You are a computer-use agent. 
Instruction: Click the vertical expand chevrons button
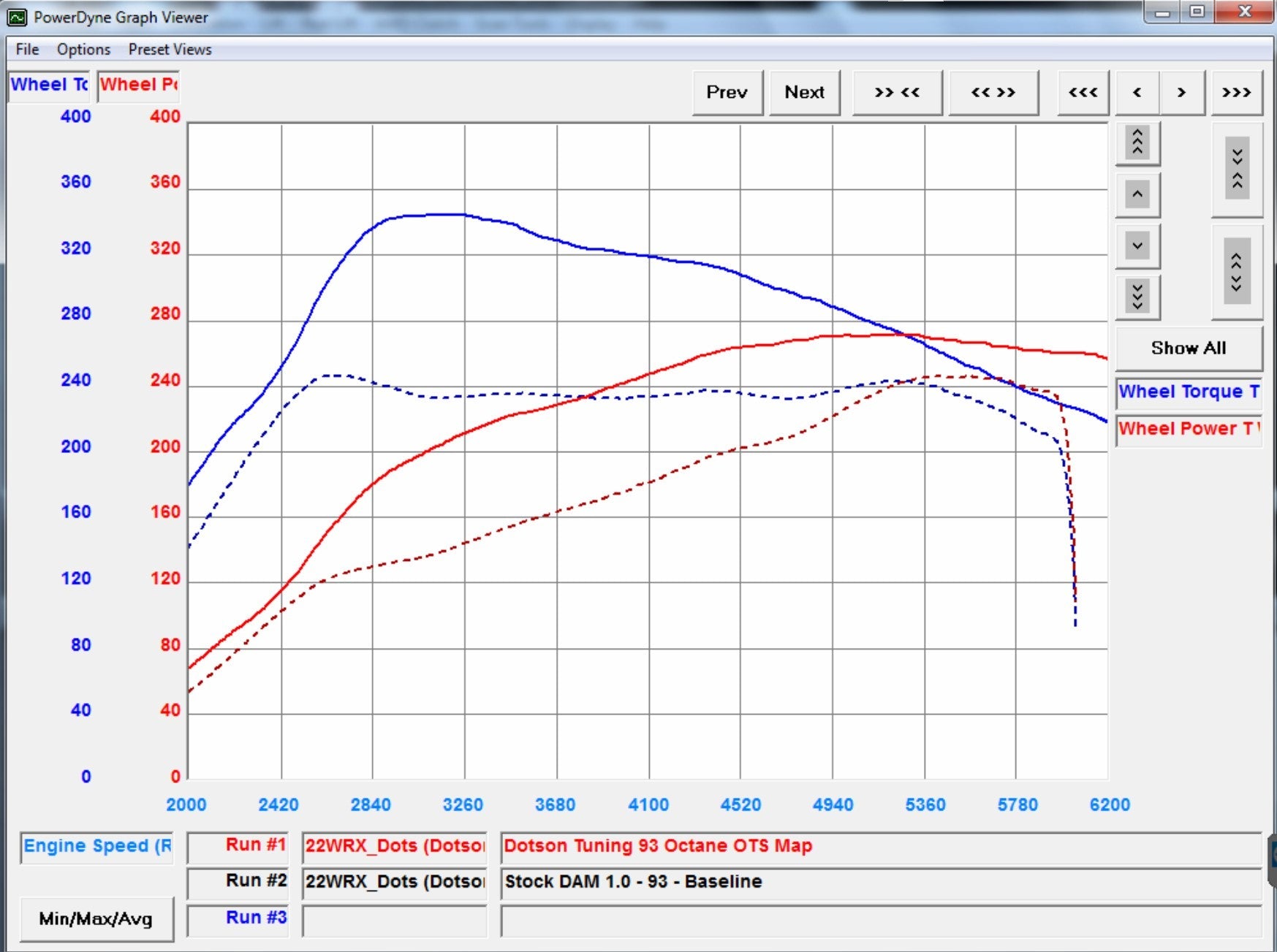[1237, 272]
